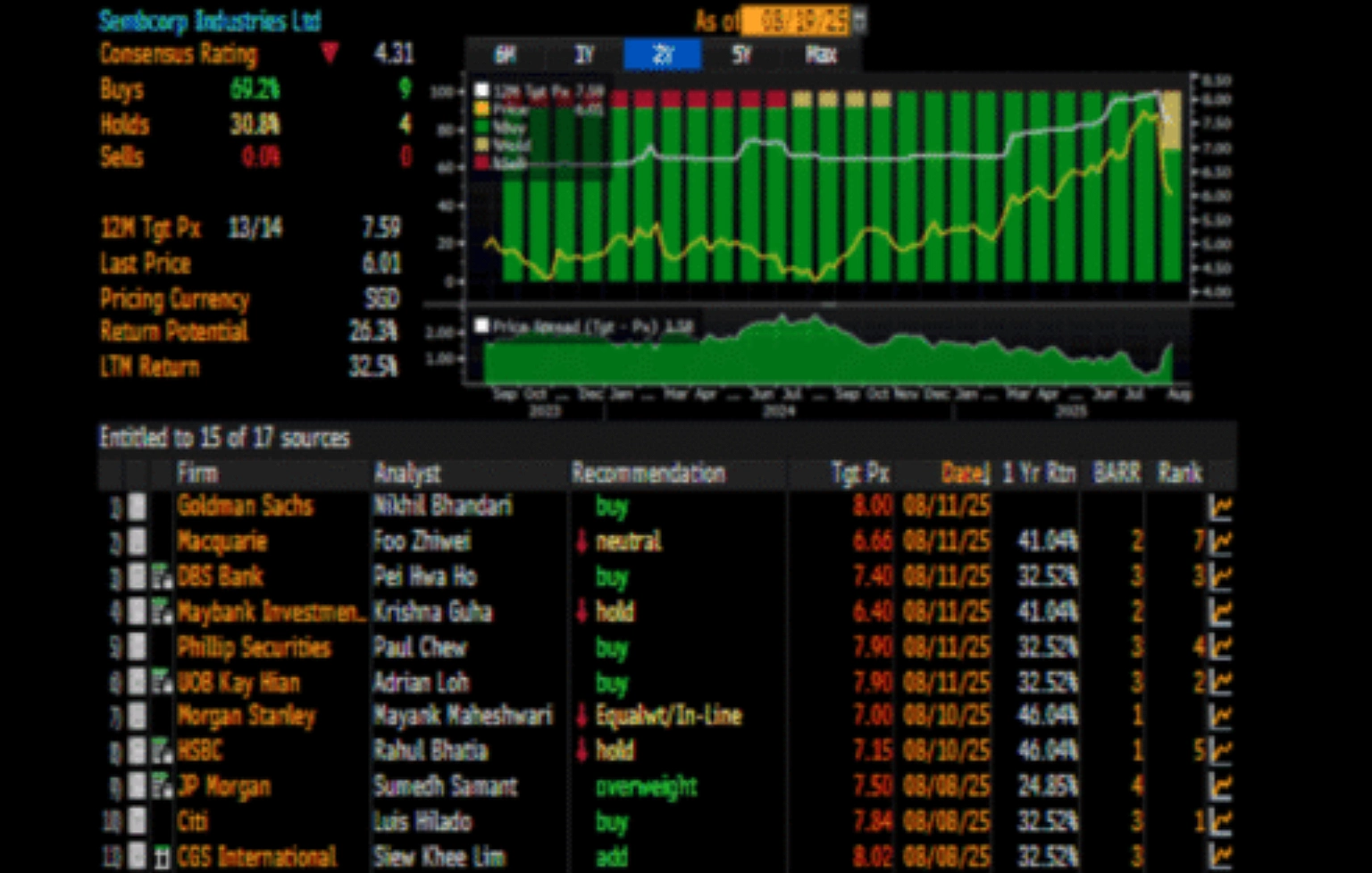Open the chart icon for JP Morgan row
This screenshot has height=873, width=1372.
pos(1220,787)
